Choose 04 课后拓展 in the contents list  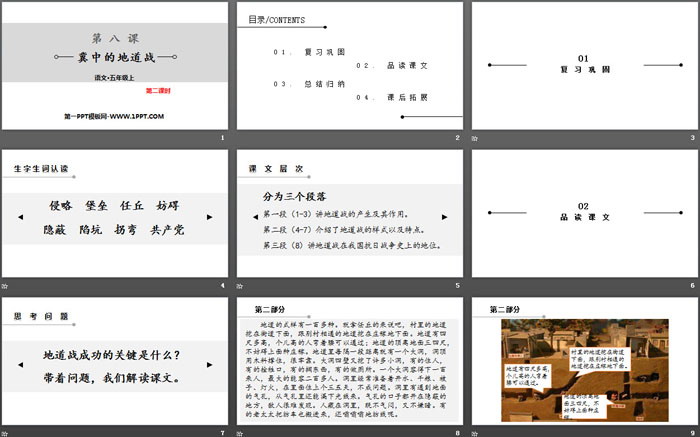[x=379, y=98]
